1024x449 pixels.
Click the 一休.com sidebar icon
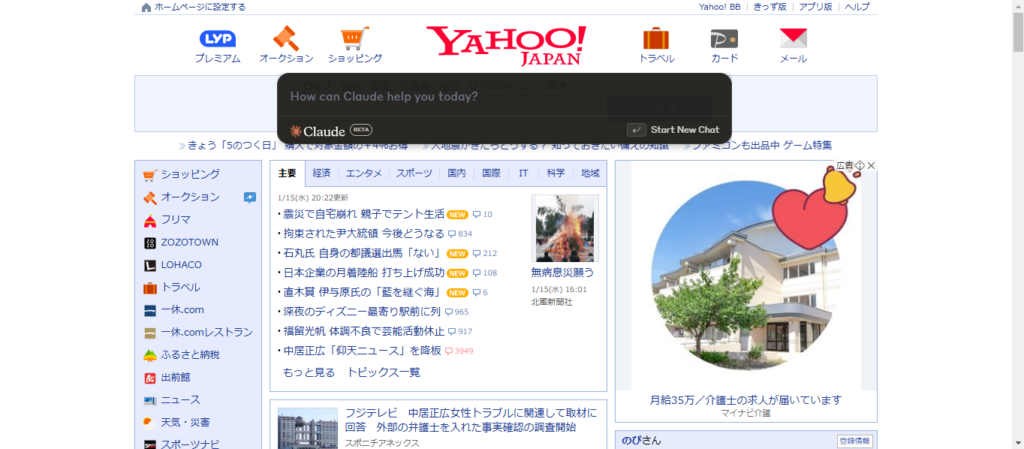point(150,311)
